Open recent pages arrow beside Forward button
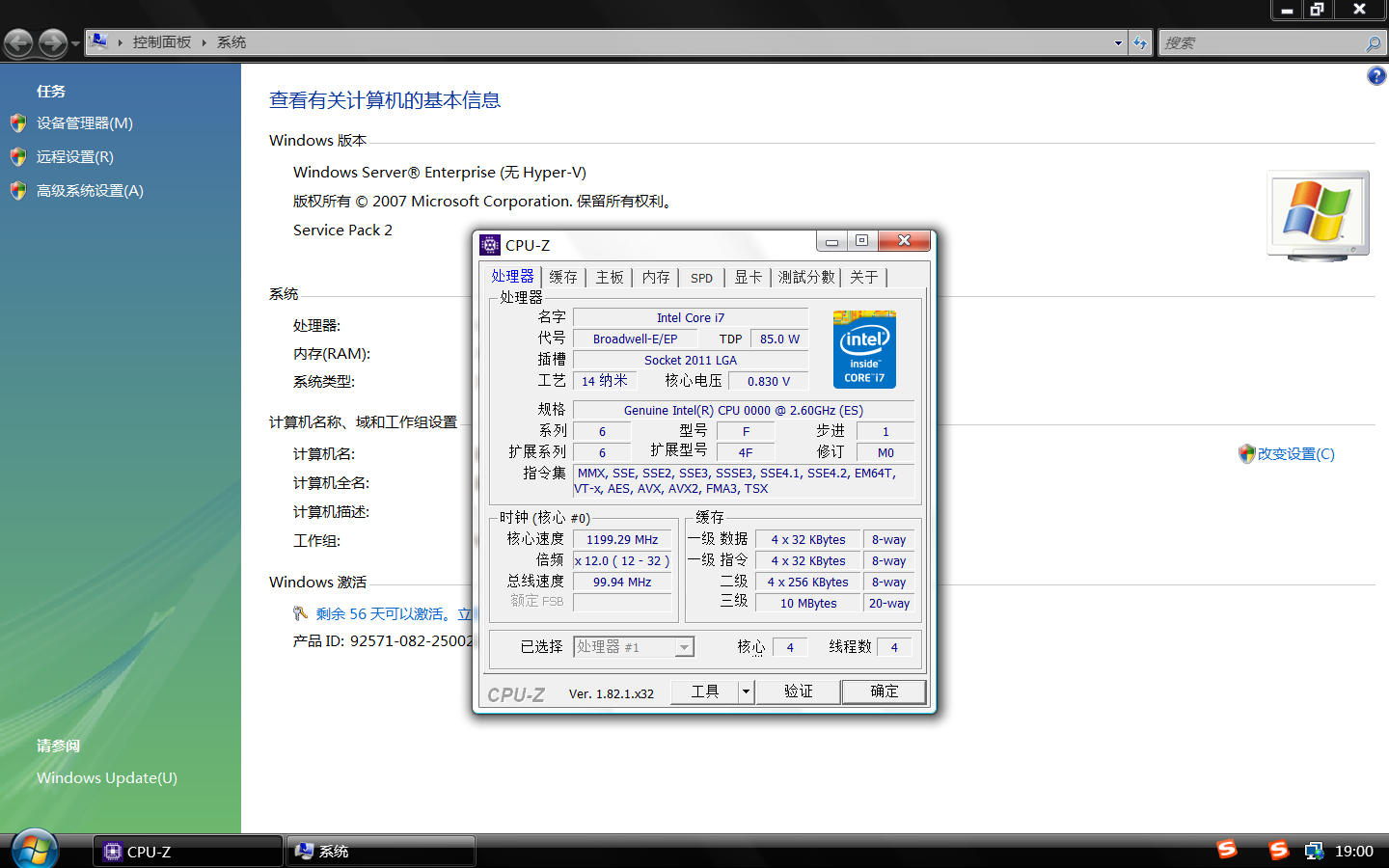Viewport: 1389px width, 868px height. pyautogui.click(x=75, y=43)
